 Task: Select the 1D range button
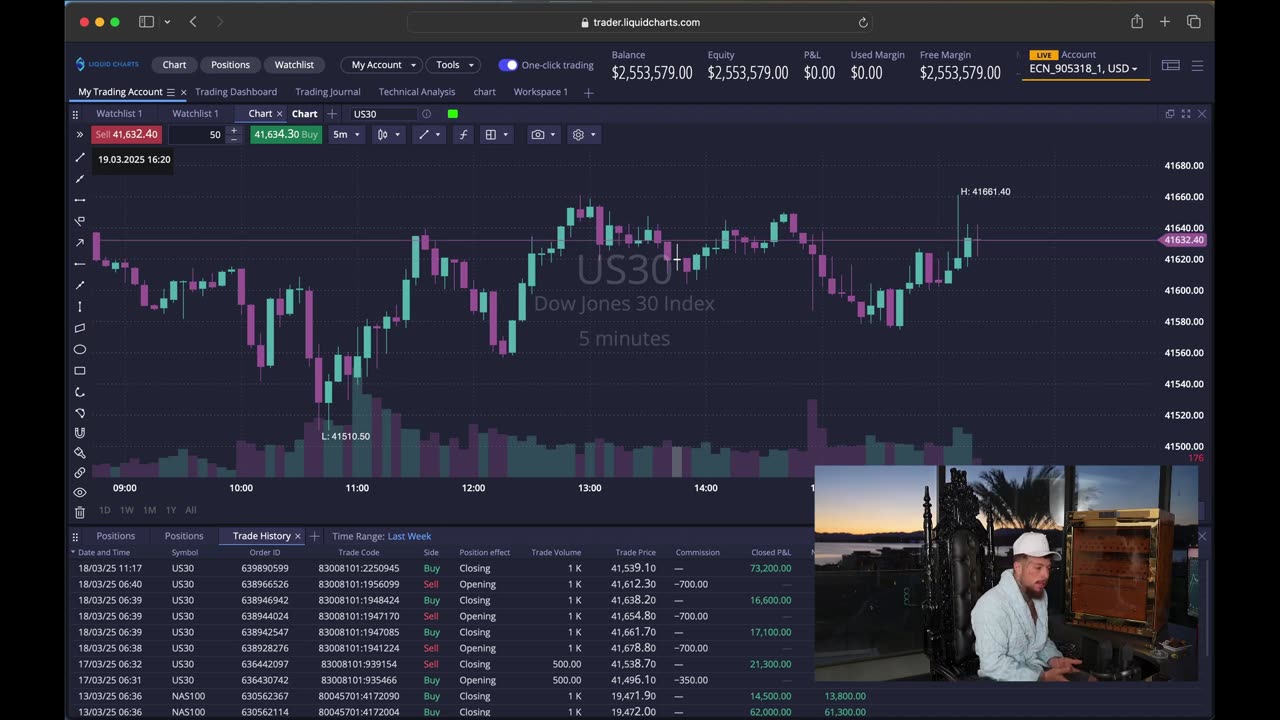pos(105,510)
